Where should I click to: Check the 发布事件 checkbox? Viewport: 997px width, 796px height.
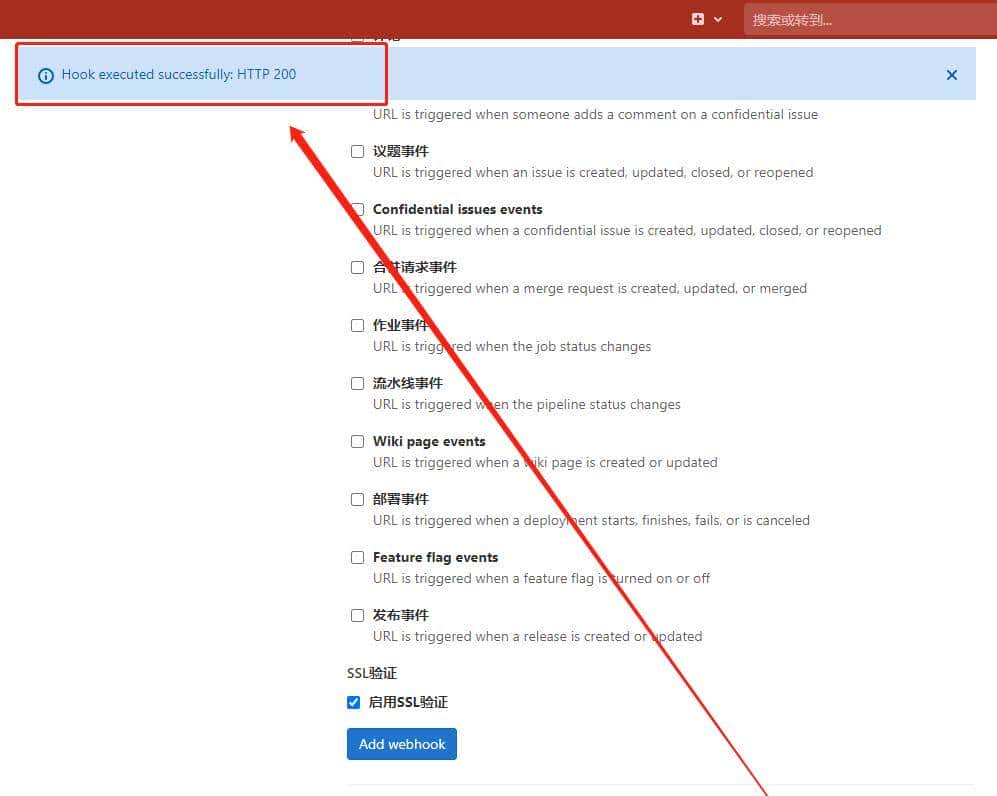(x=357, y=615)
